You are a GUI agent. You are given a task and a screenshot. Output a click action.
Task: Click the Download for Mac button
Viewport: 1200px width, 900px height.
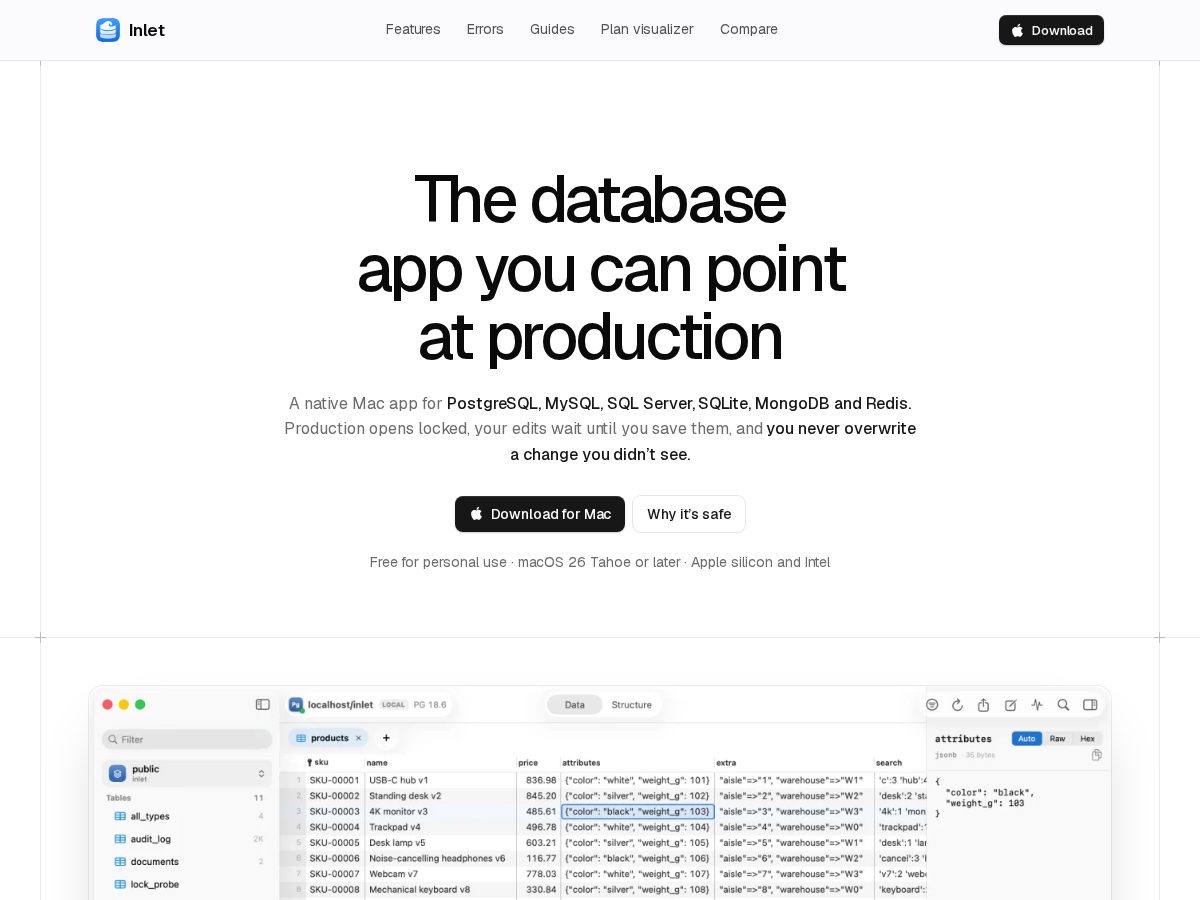pos(540,514)
